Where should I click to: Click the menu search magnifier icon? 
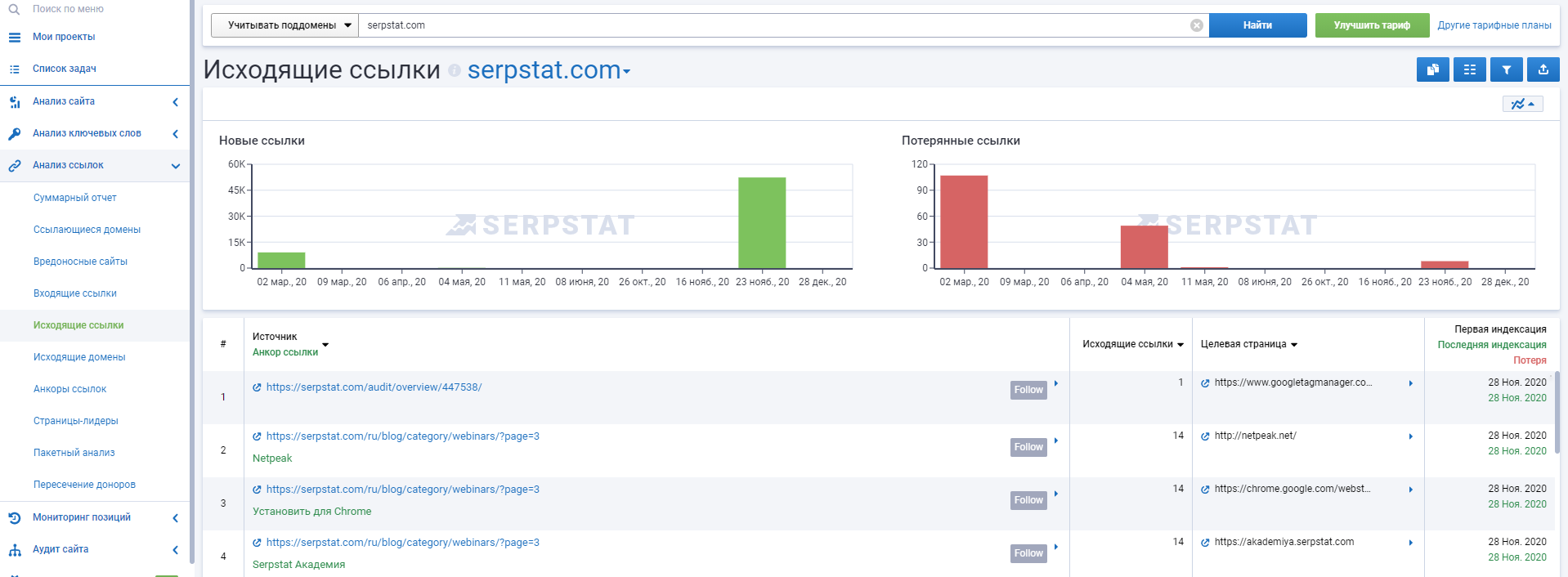(14, 9)
